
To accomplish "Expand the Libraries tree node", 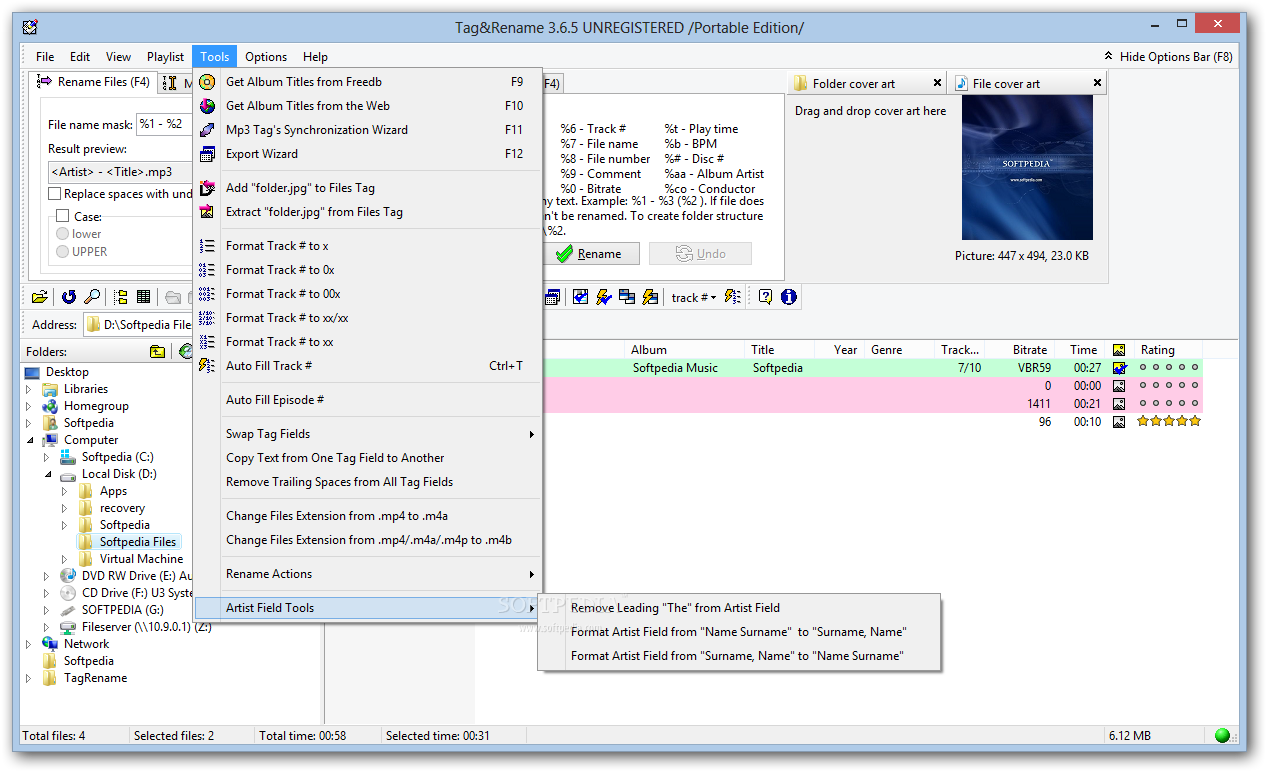I will [29, 389].
